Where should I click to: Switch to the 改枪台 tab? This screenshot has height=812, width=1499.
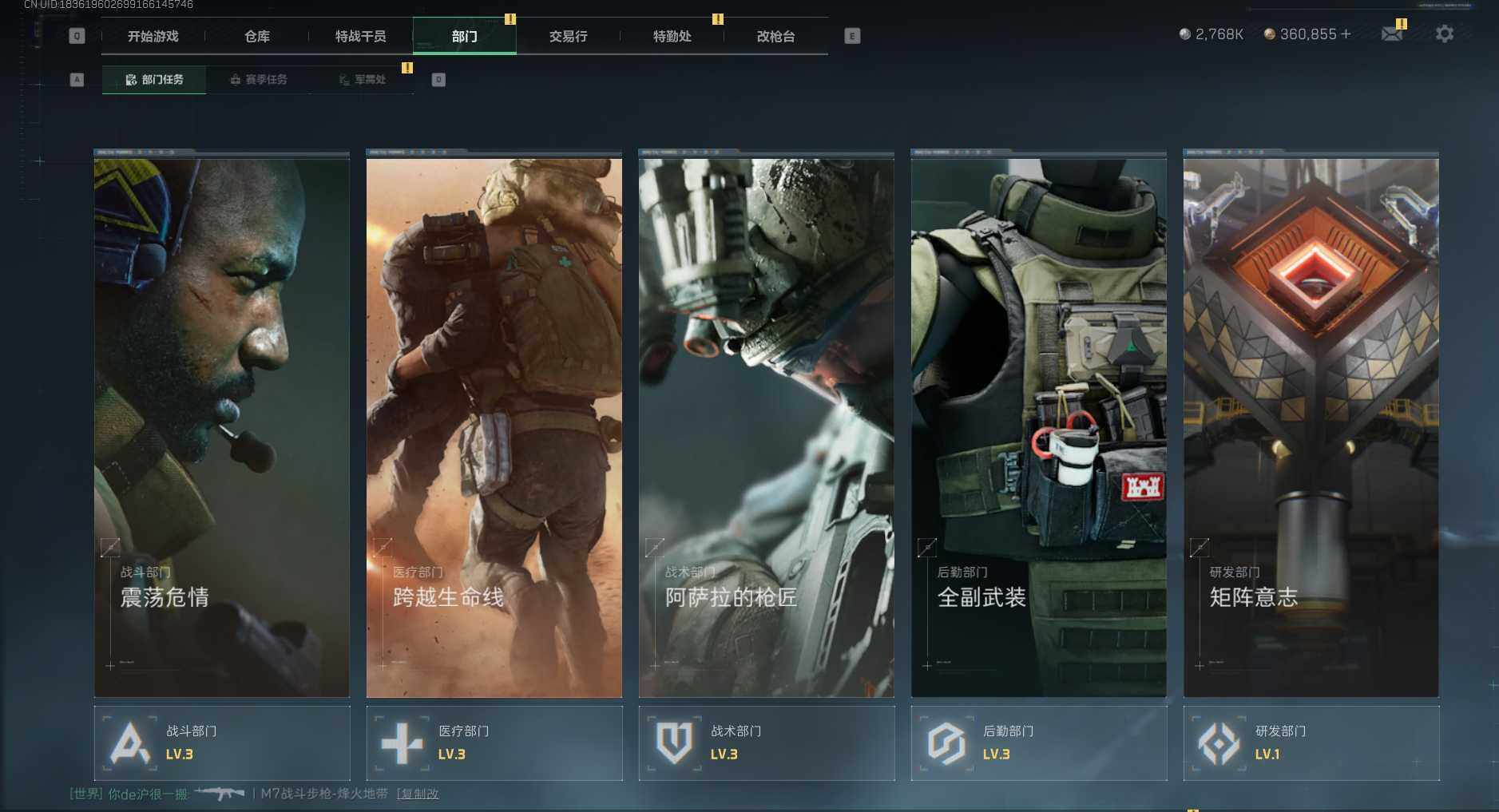(776, 36)
